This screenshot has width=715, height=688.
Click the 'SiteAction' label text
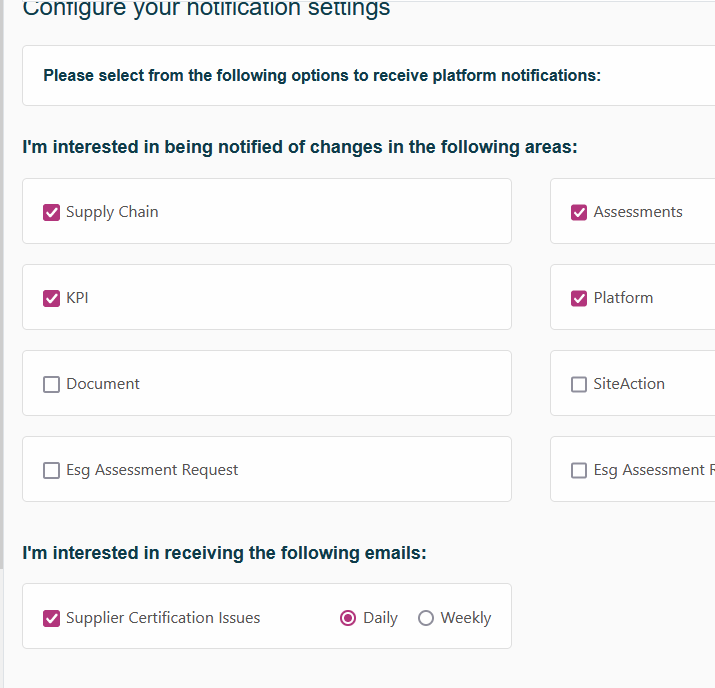click(x=629, y=384)
